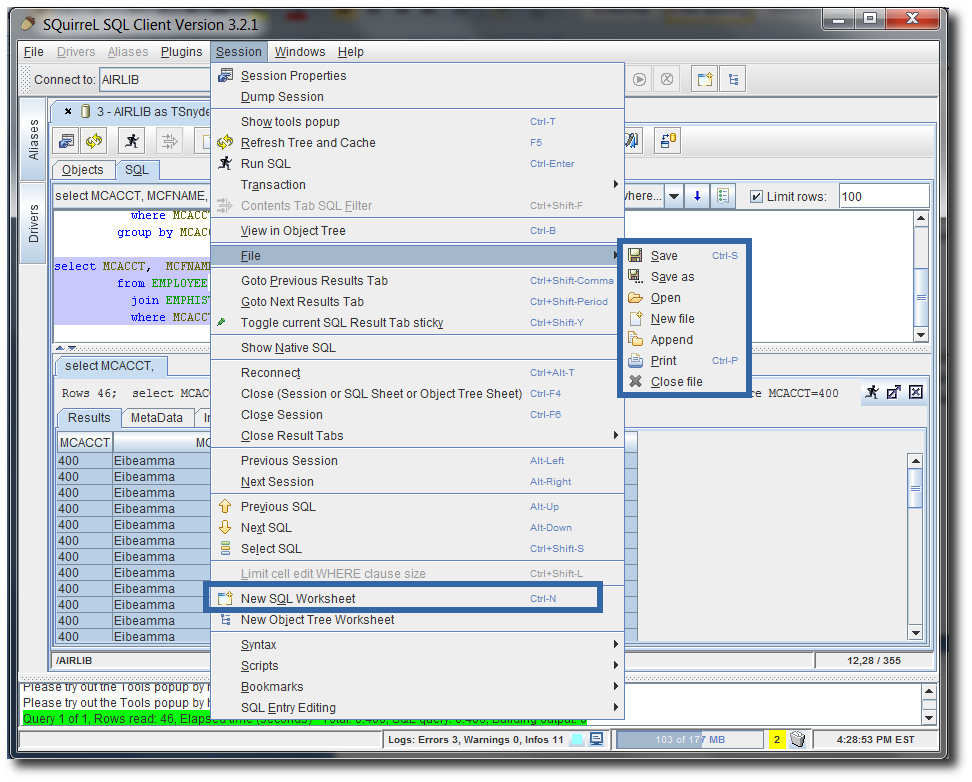
Task: Select New SQL Worksheet menu item
Action: click(x=417, y=598)
